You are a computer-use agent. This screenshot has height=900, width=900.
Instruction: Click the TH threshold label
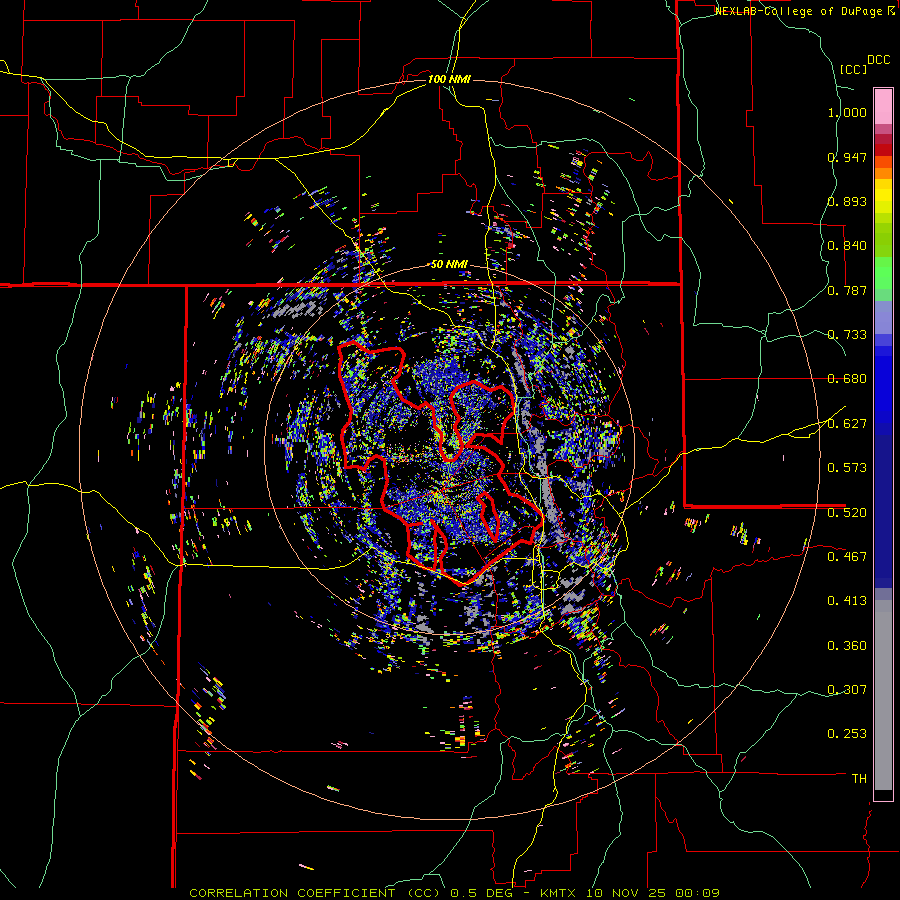point(859,779)
